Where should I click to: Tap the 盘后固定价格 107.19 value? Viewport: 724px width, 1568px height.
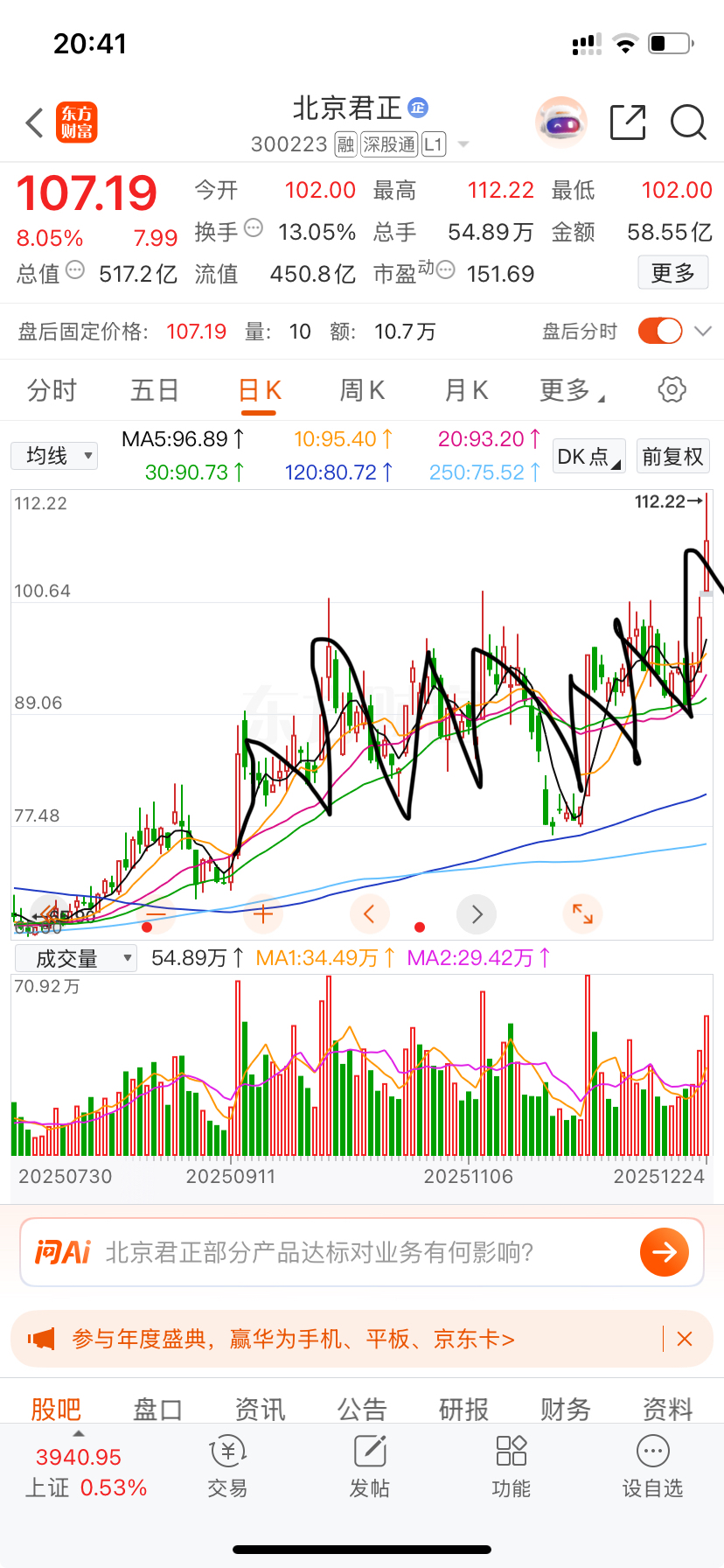196,332
